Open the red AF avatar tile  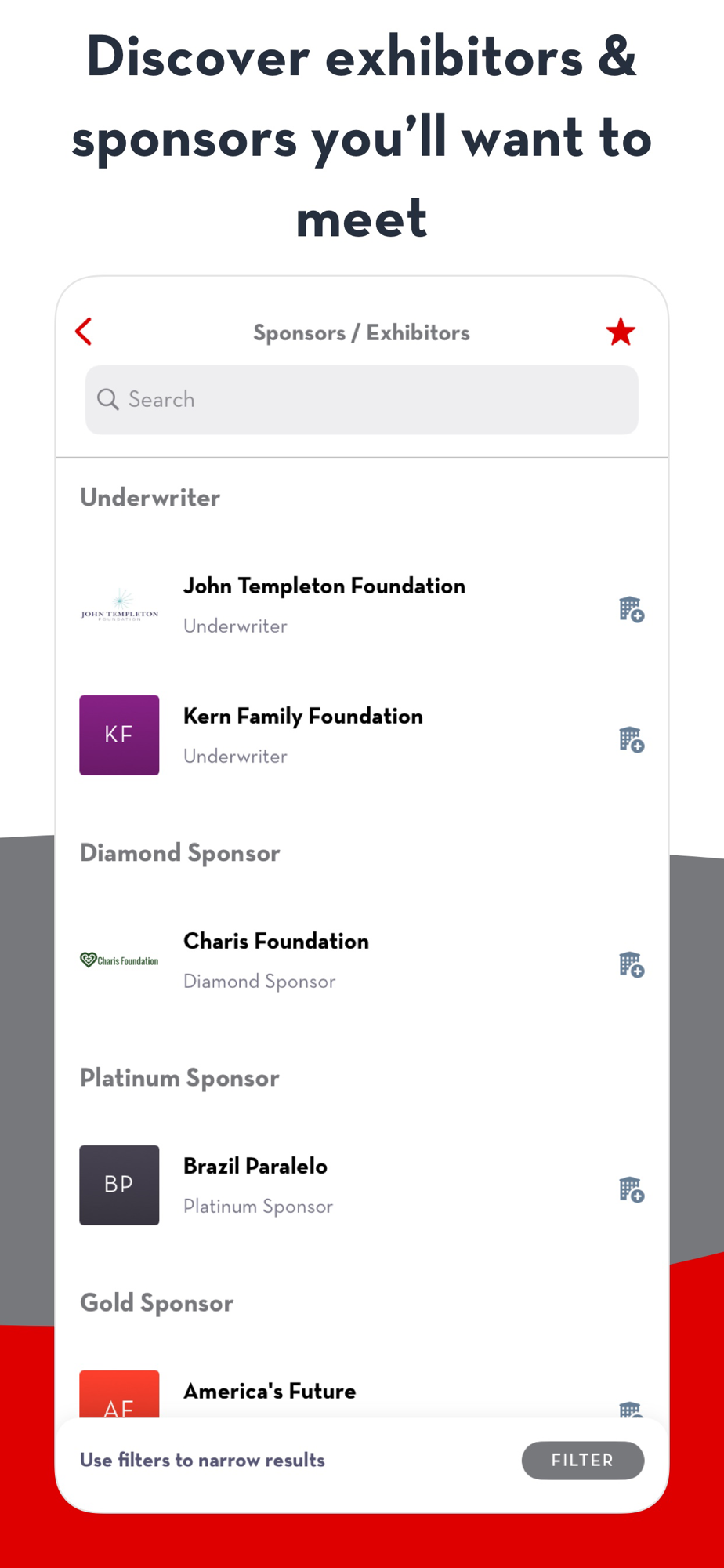coord(119,1394)
